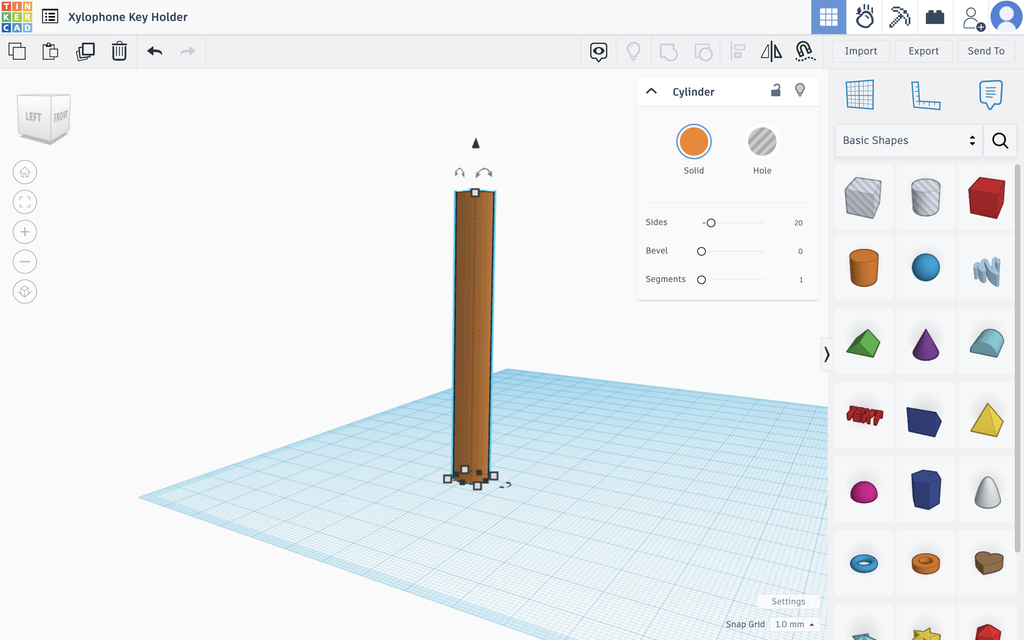Click Fit all in view button
Screen dimensions: 1024x640
[x=25, y=202]
